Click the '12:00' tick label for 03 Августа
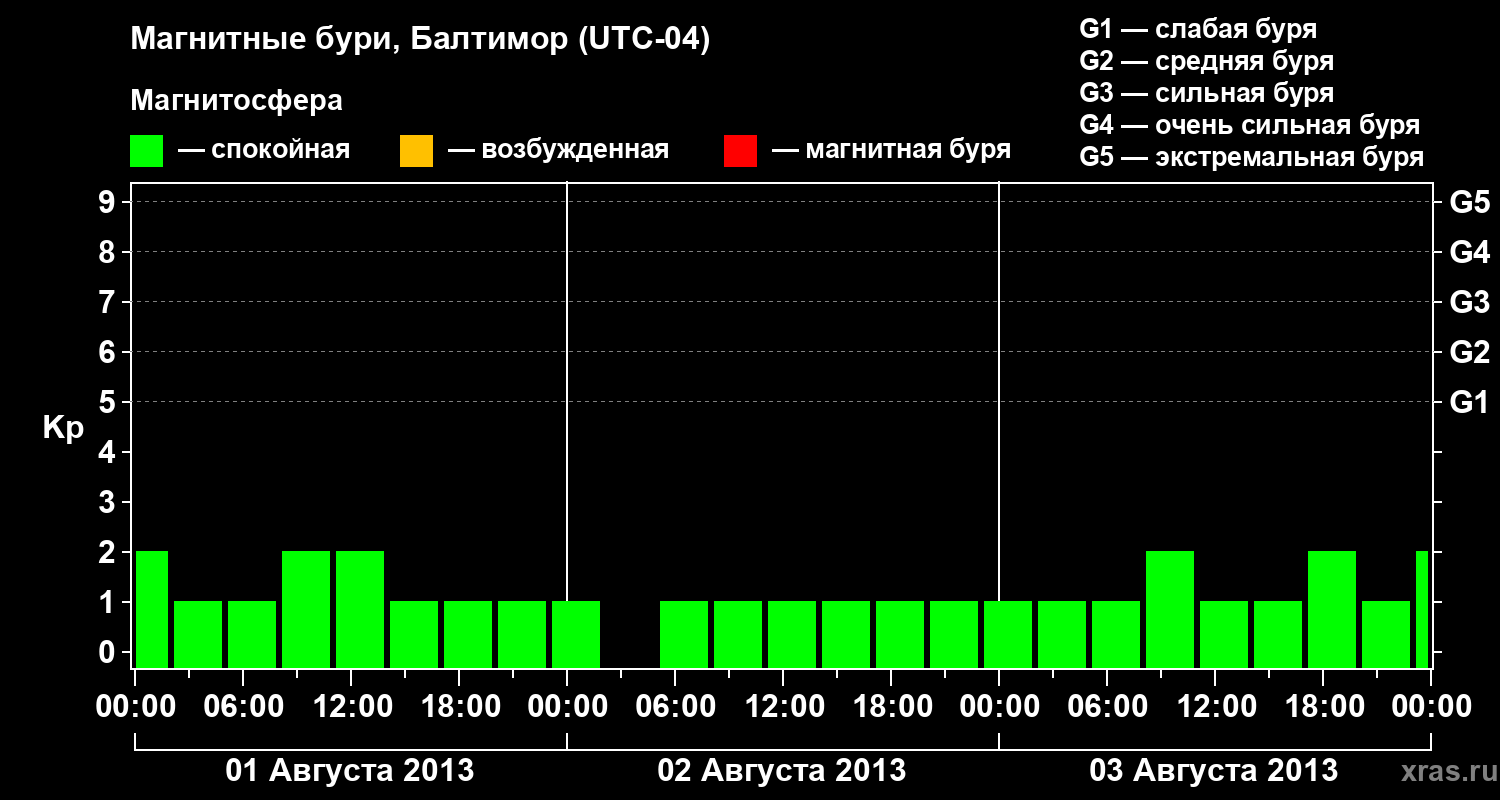Image resolution: width=1500 pixels, height=800 pixels. click(x=1215, y=706)
